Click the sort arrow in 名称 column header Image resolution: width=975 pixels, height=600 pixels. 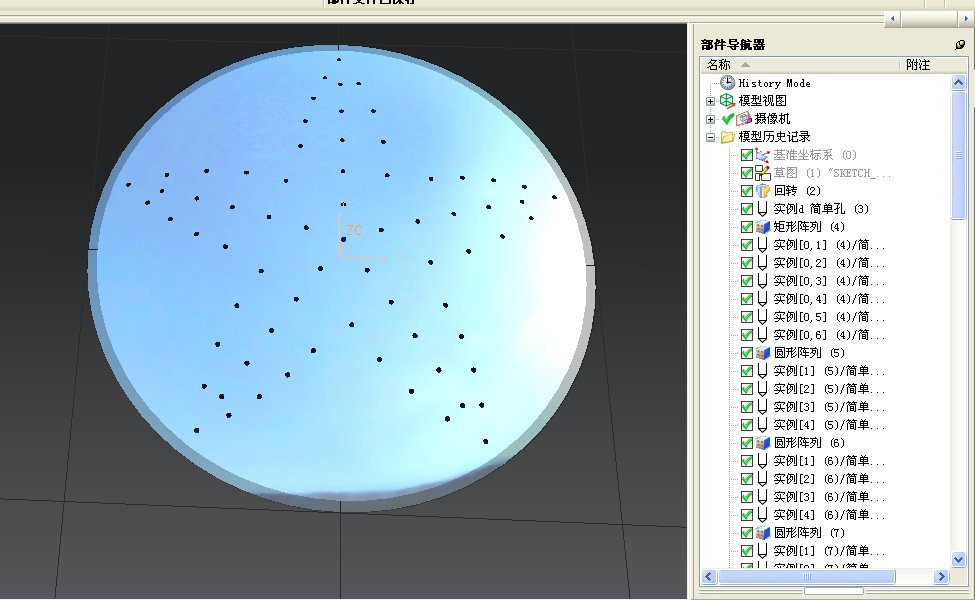[745, 65]
